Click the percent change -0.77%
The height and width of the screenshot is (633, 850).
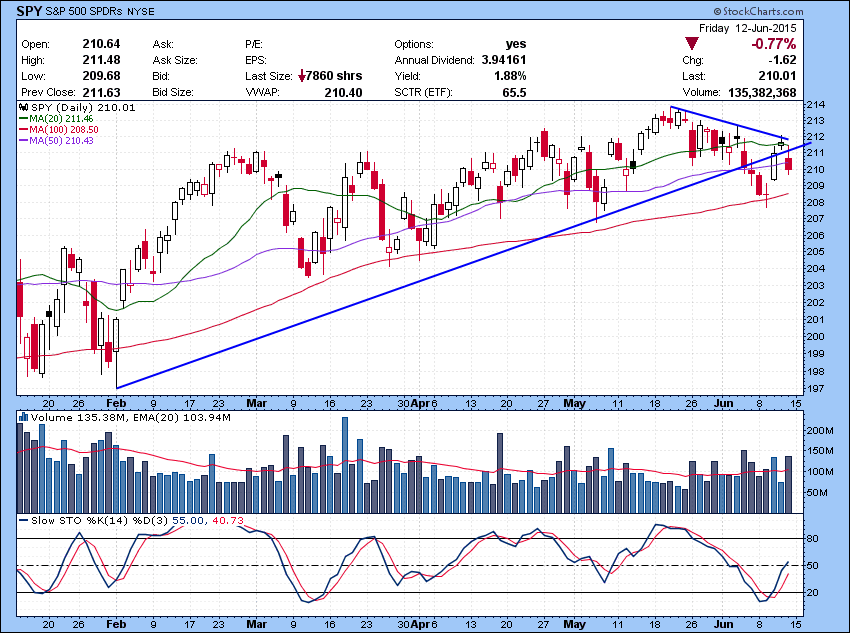click(x=774, y=44)
